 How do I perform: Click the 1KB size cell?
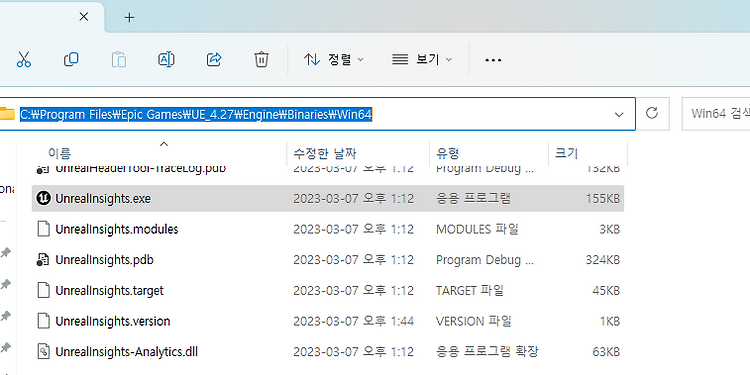pyautogui.click(x=610, y=321)
